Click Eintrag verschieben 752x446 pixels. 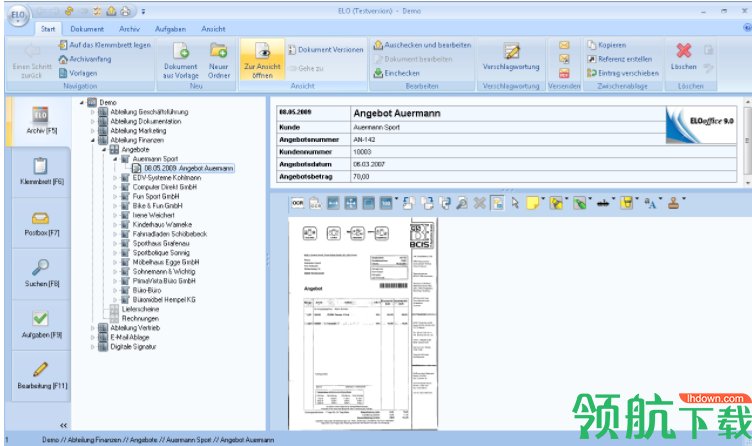pyautogui.click(x=623, y=73)
